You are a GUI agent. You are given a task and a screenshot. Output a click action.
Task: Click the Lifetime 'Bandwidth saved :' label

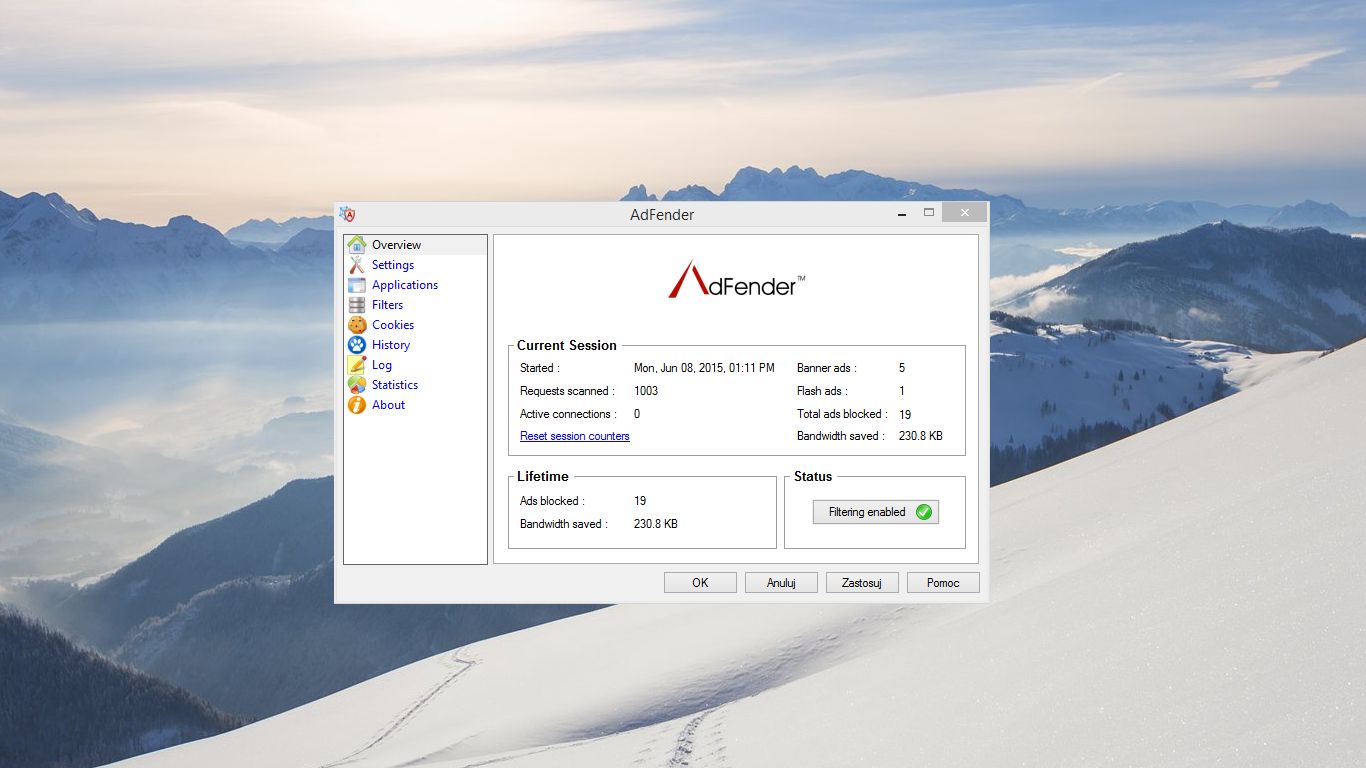pyautogui.click(x=564, y=524)
